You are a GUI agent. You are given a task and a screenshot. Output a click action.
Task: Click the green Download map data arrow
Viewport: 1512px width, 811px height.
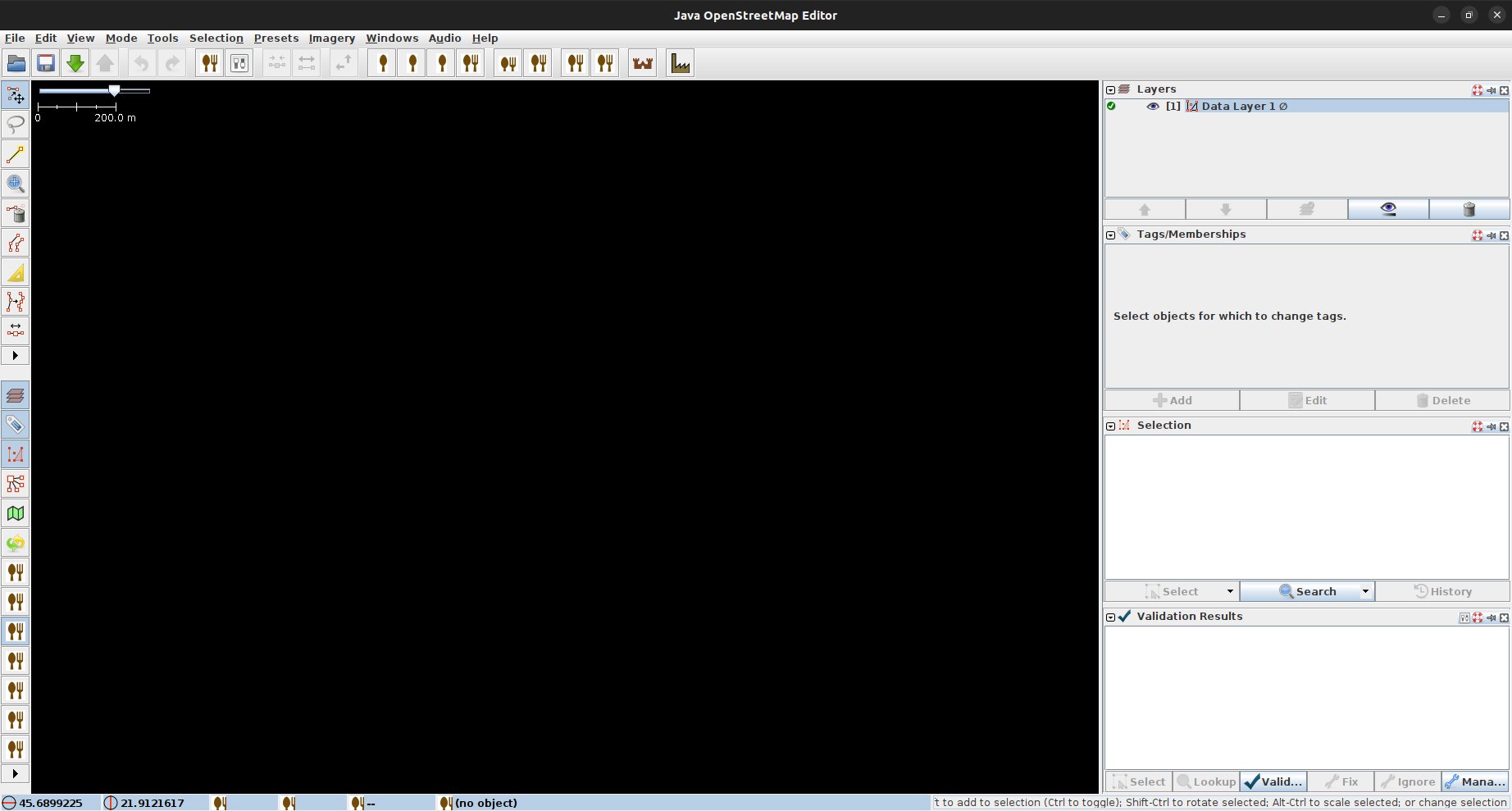(x=75, y=63)
